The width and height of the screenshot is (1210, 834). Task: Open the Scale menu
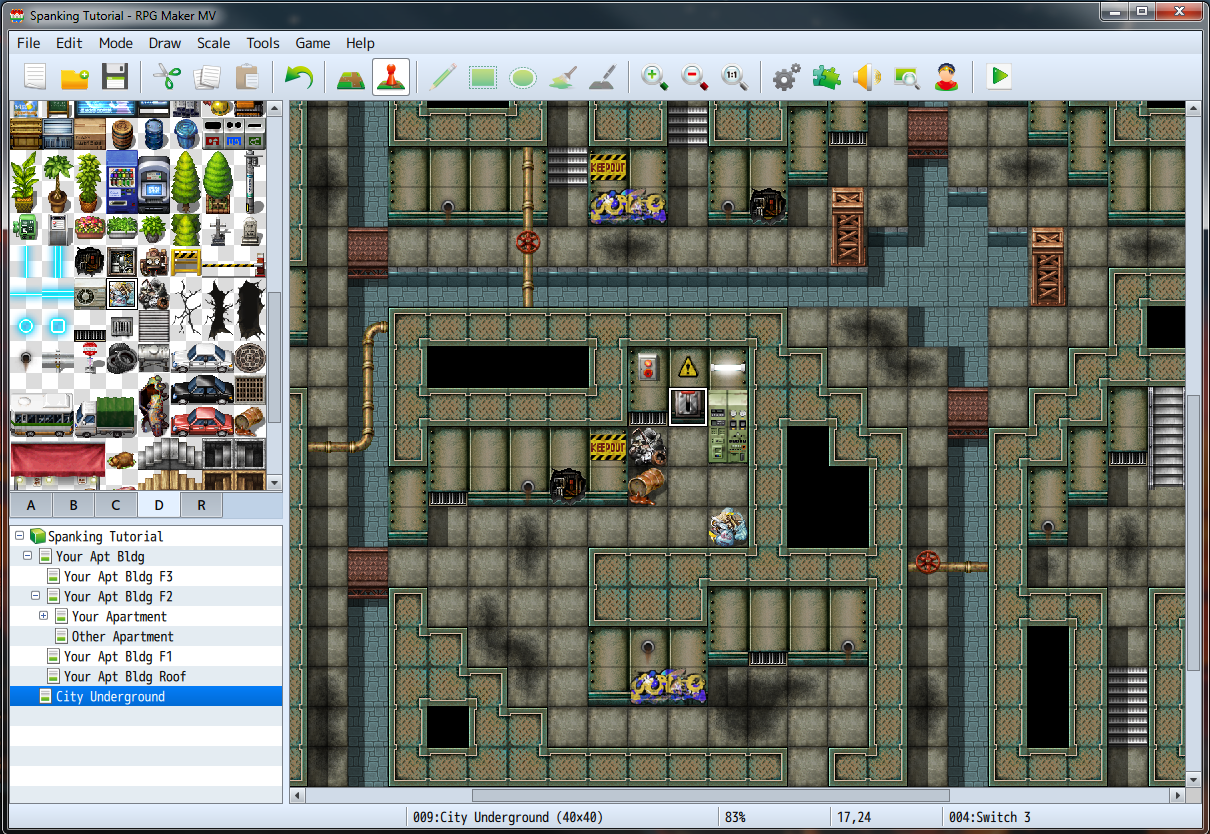(214, 43)
